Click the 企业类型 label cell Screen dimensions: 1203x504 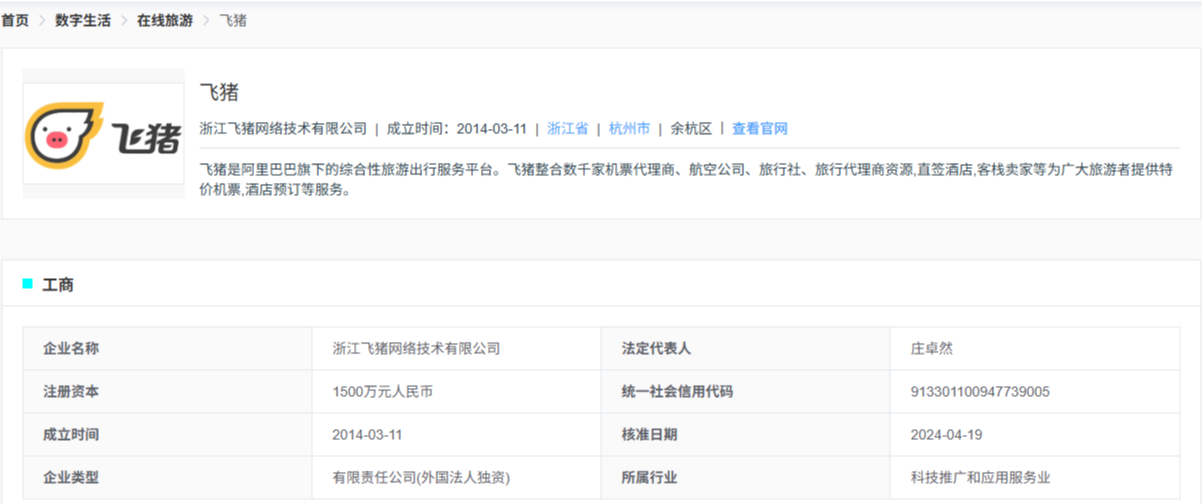(168, 478)
